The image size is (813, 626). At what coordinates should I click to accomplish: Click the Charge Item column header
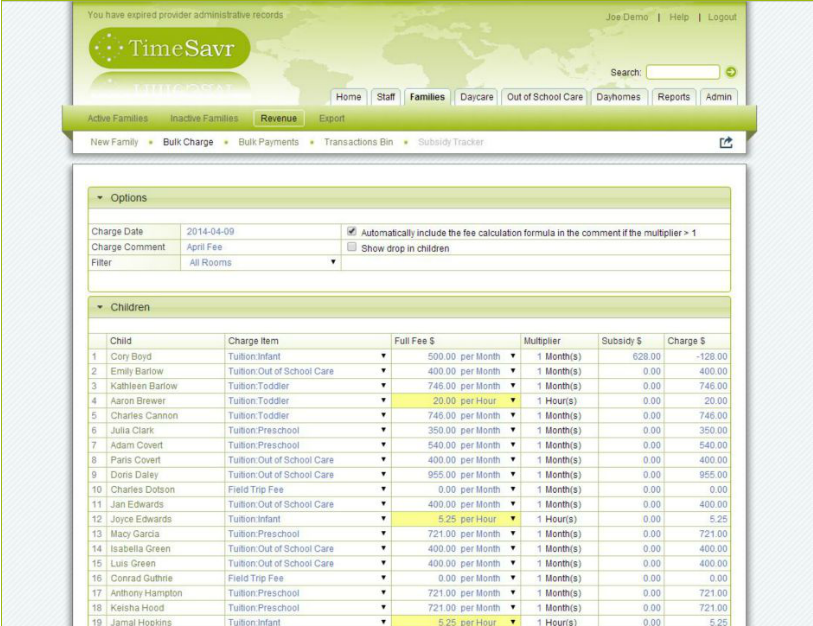[x=253, y=341]
